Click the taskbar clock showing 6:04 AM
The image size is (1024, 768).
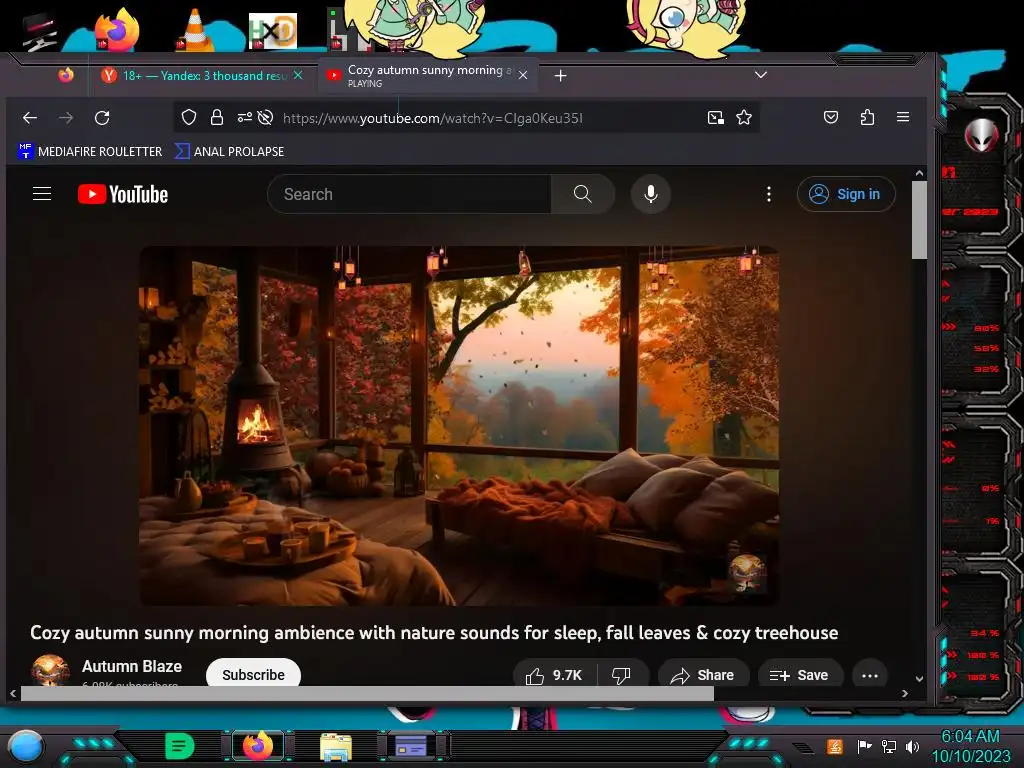[x=971, y=746]
